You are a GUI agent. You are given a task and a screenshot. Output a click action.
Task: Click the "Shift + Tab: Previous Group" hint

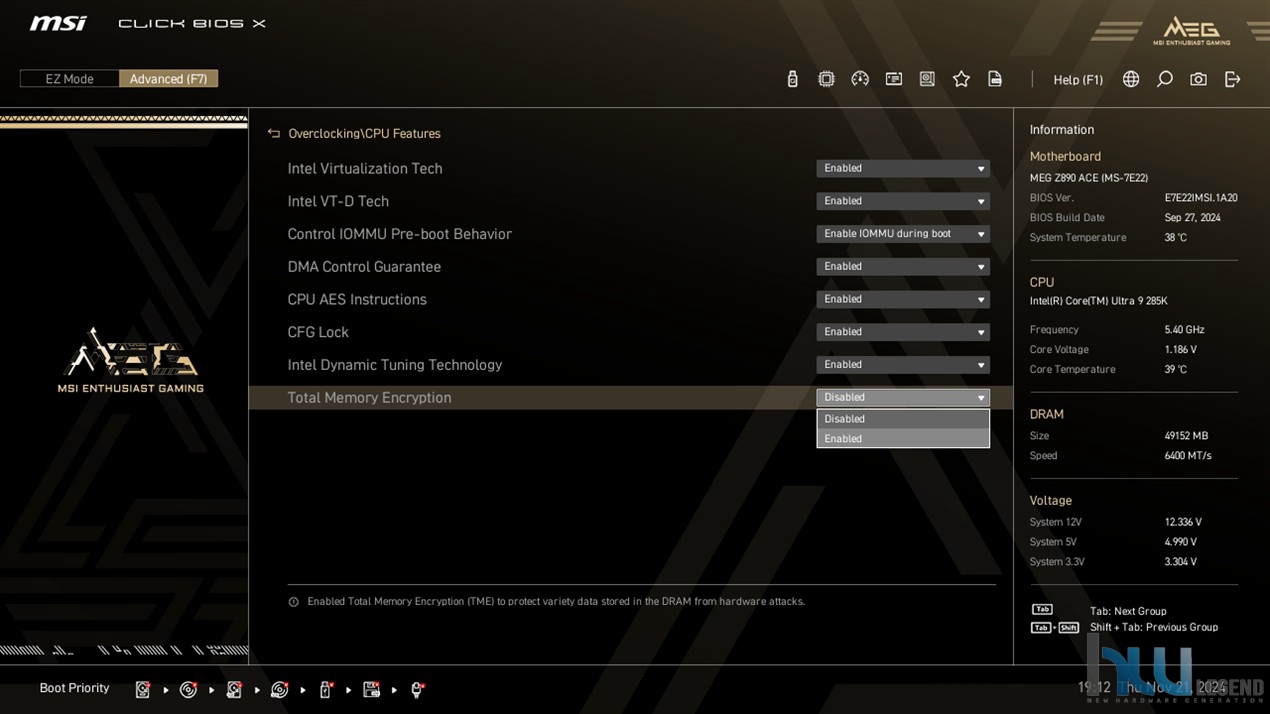click(x=1154, y=627)
